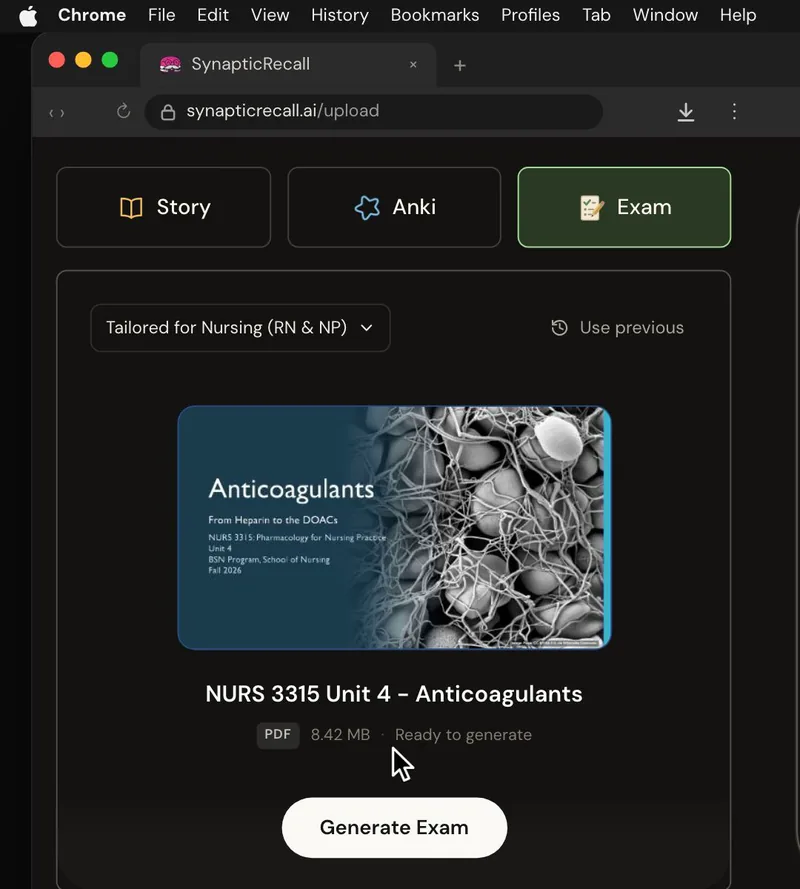Viewport: 800px width, 889px height.
Task: Open the History menu
Action: click(340, 15)
